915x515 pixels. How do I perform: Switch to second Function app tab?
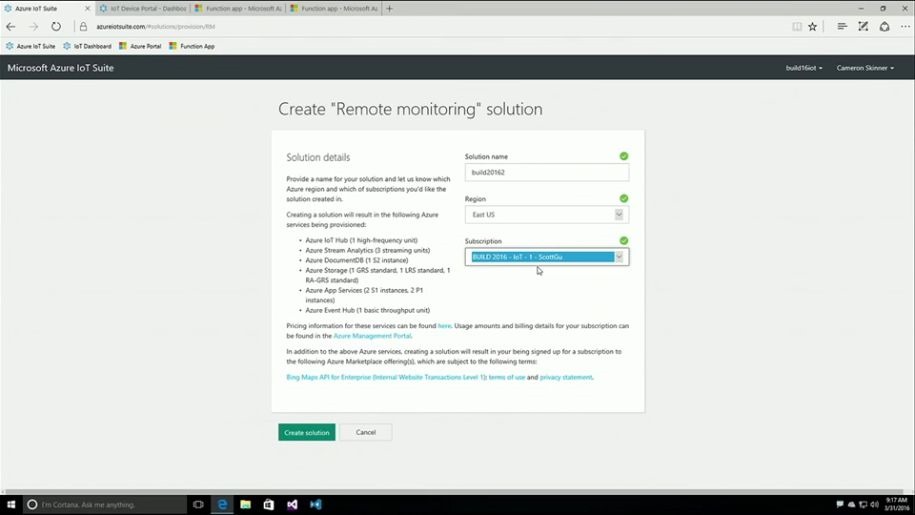click(x=334, y=9)
